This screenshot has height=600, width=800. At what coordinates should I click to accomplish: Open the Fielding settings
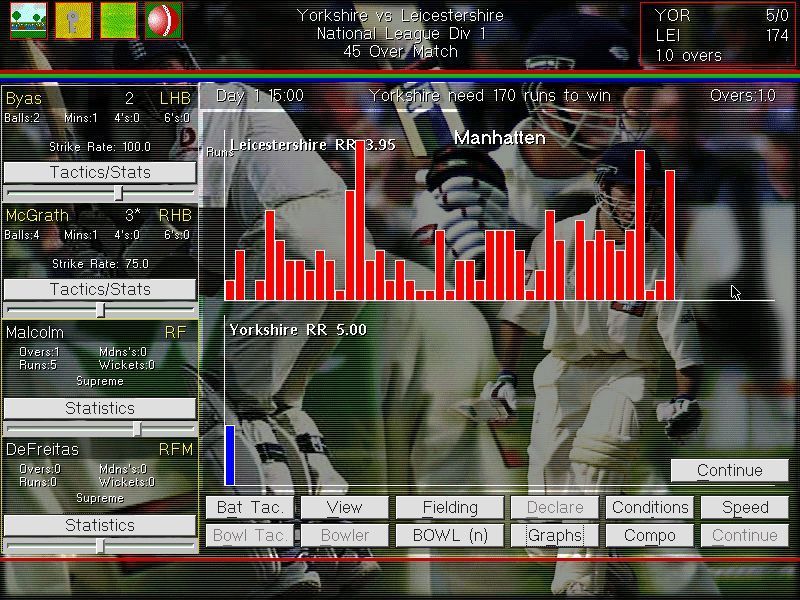coord(449,507)
